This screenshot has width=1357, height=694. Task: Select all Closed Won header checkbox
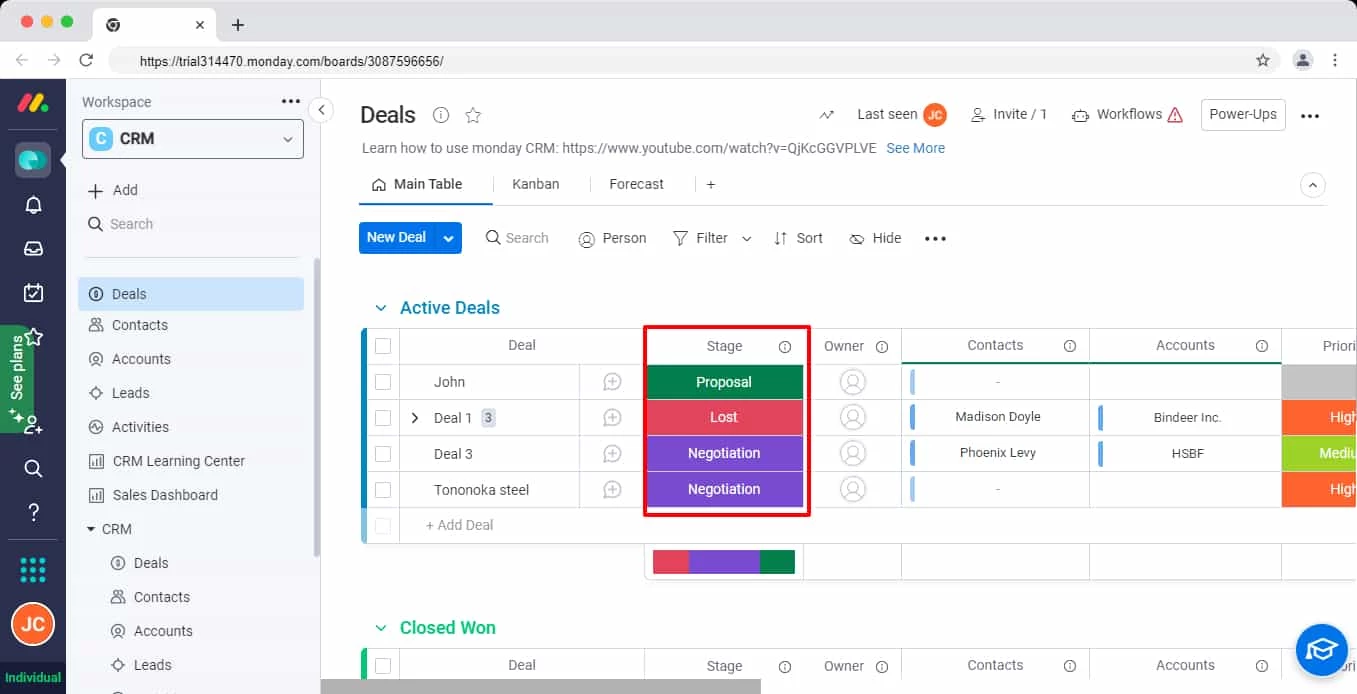383,666
